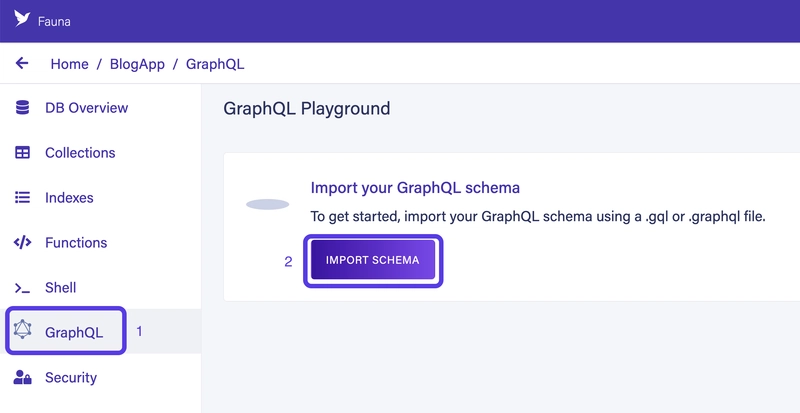Click the DB Overview database icon
The image size is (800, 413).
pos(22,108)
